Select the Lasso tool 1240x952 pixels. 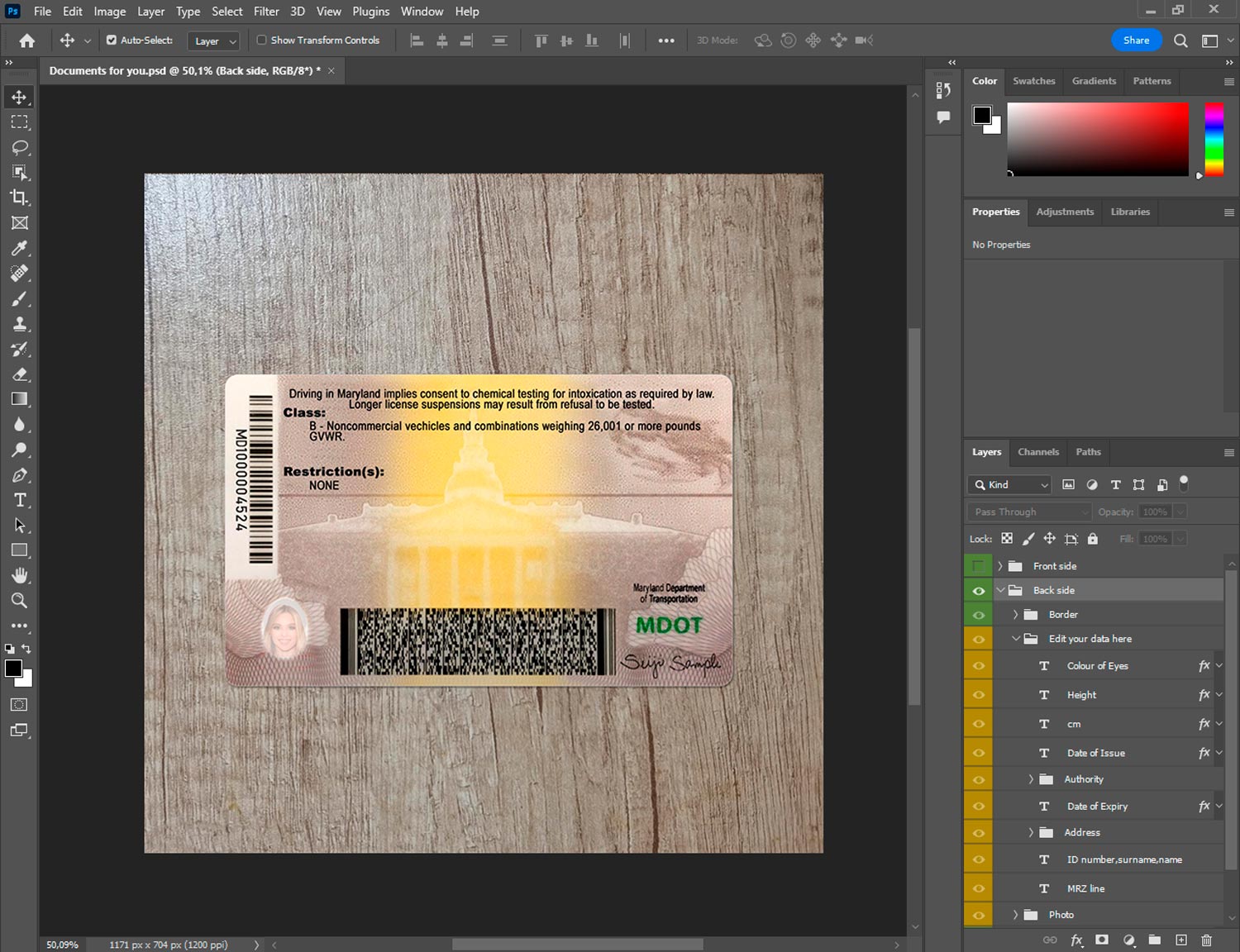tap(20, 147)
